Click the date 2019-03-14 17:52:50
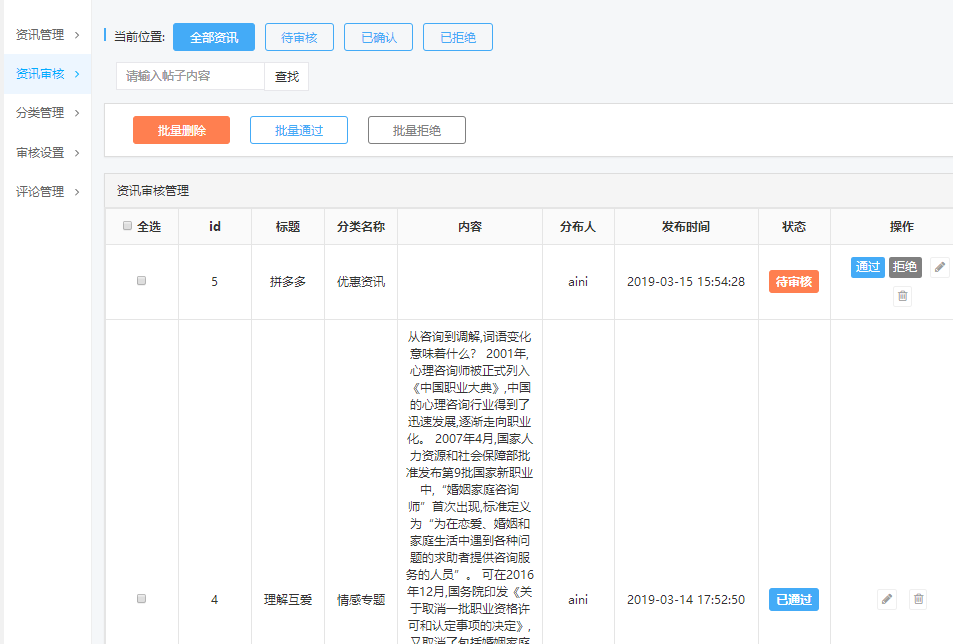The height and width of the screenshot is (644, 953). (686, 600)
